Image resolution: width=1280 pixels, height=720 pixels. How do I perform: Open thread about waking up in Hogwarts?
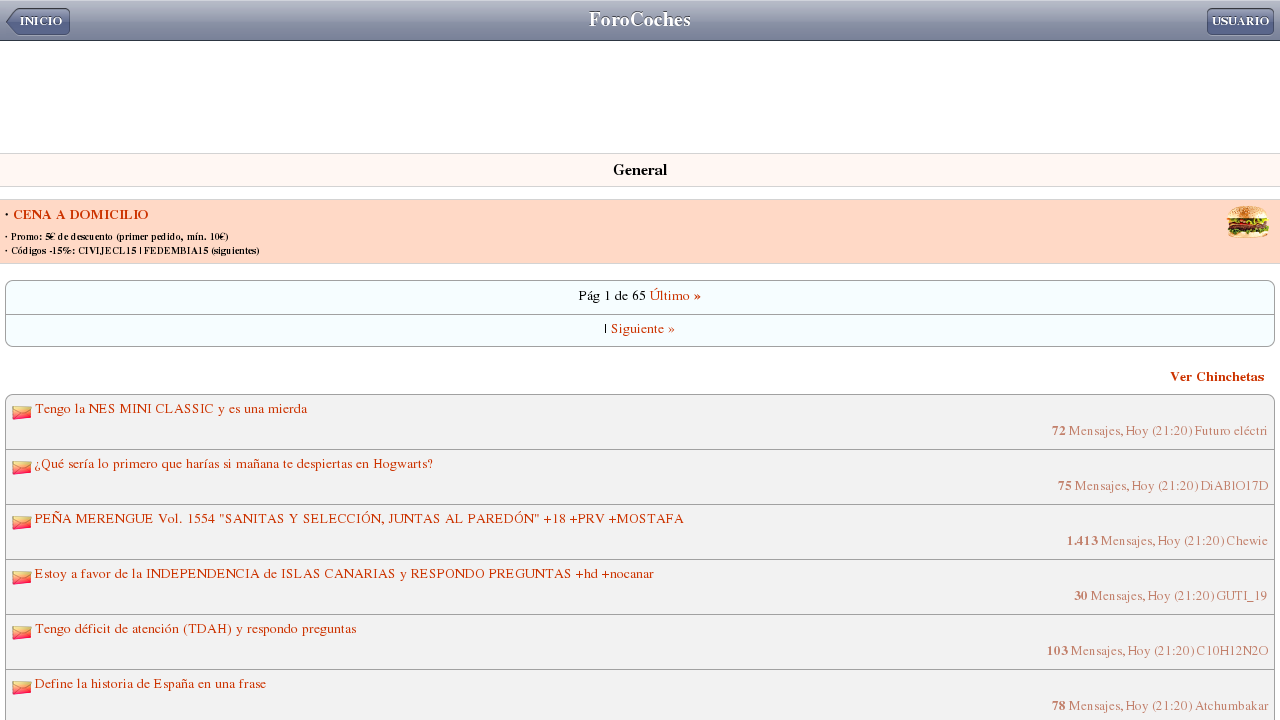tap(234, 464)
